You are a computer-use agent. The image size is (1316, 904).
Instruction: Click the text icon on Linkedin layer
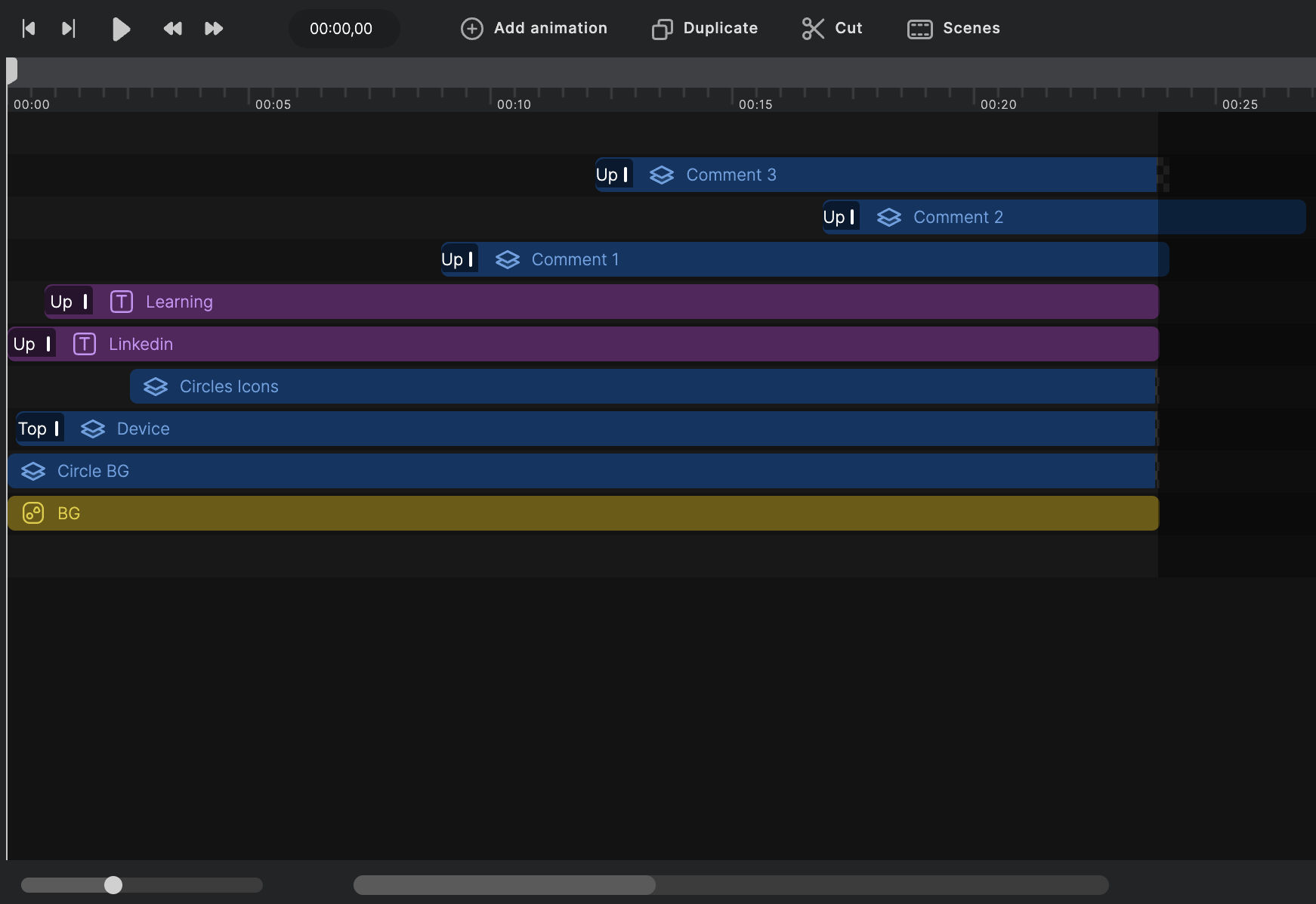click(x=85, y=344)
